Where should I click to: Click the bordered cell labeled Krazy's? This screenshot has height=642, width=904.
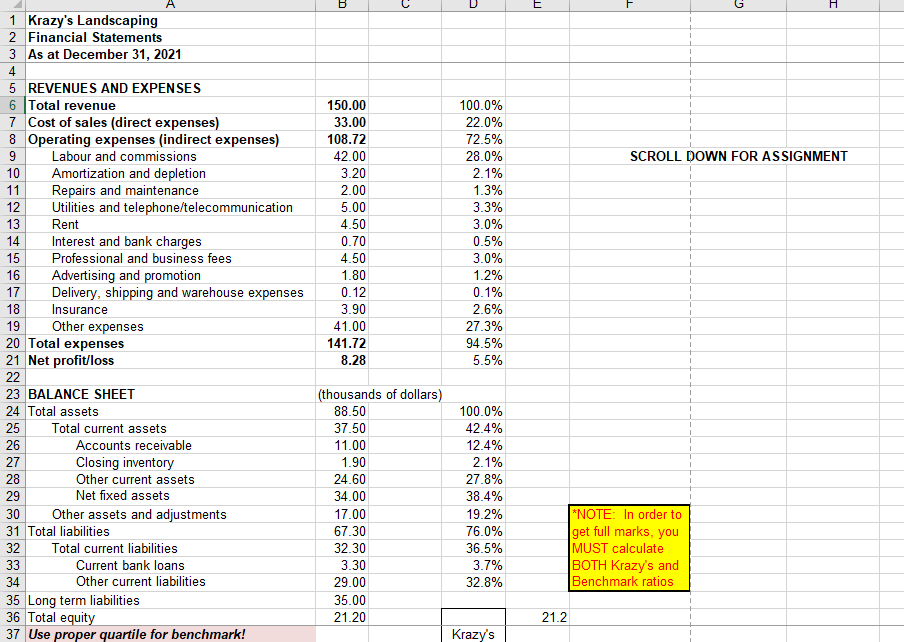472,632
